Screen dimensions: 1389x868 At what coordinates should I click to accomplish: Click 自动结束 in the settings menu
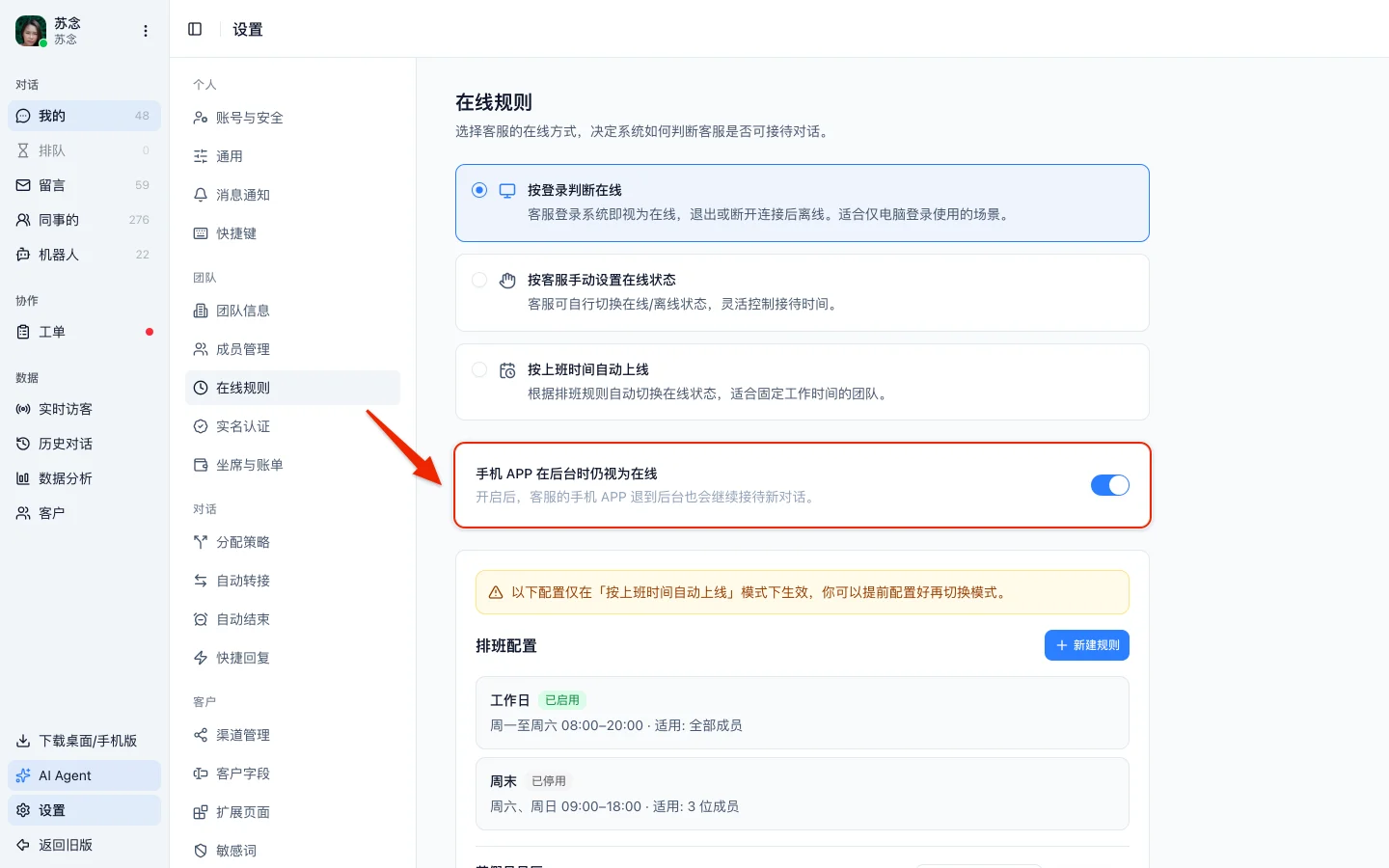[292, 619]
